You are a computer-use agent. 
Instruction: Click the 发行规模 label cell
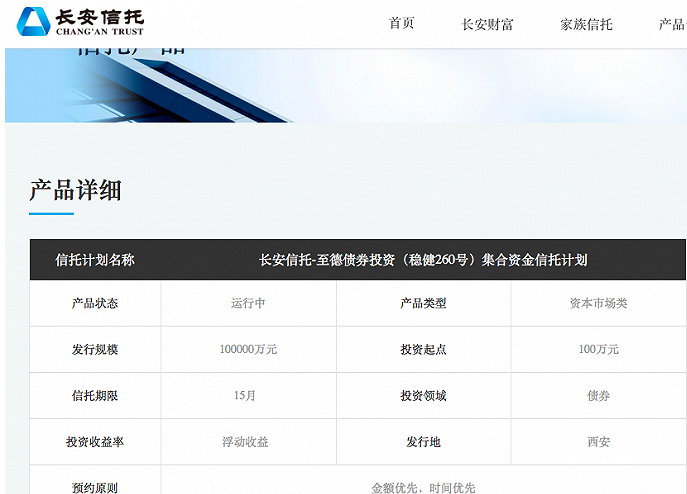[x=95, y=349]
